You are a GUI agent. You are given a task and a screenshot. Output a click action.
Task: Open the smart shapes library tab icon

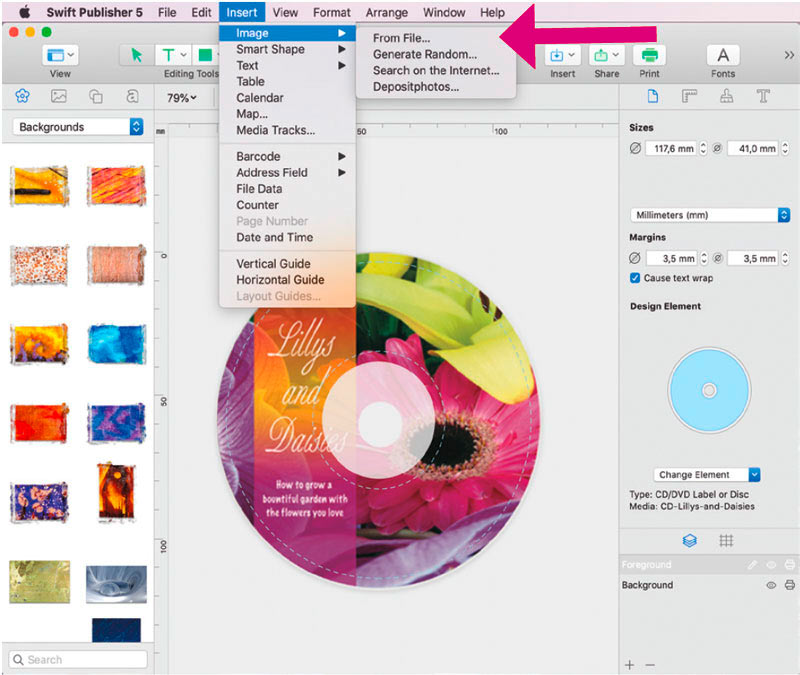click(96, 95)
